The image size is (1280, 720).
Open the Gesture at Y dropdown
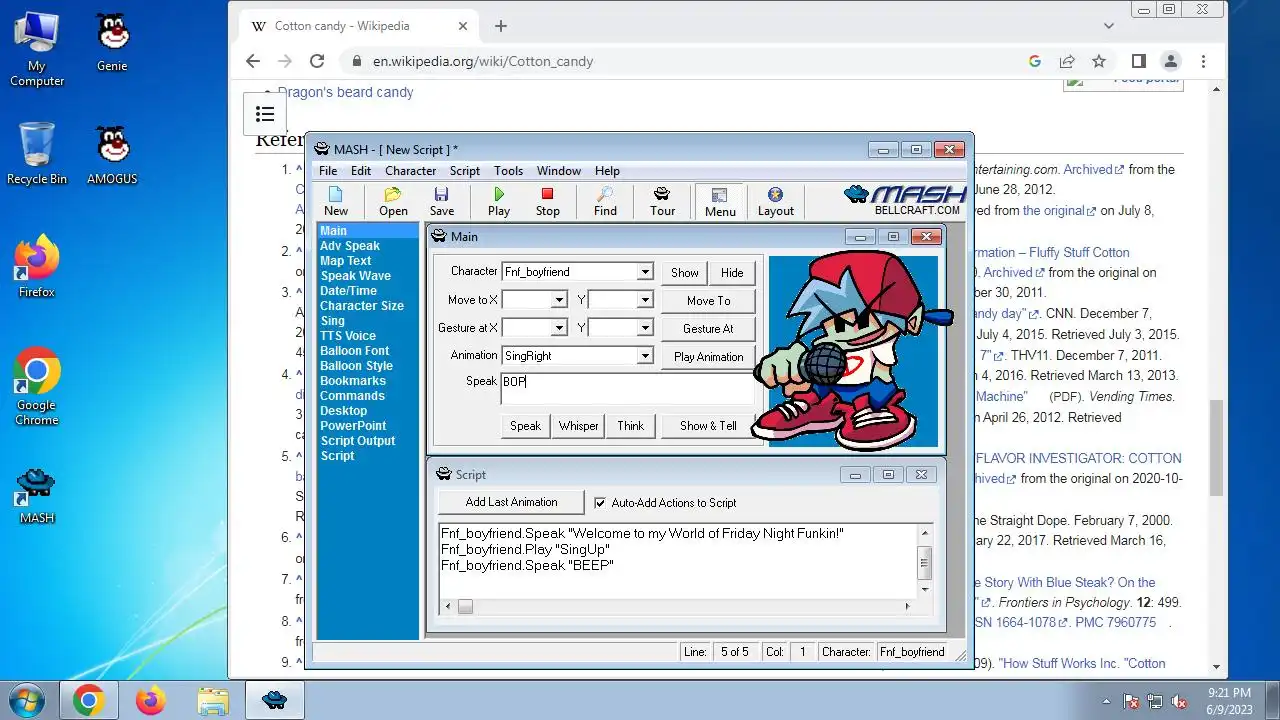pyautogui.click(x=645, y=328)
